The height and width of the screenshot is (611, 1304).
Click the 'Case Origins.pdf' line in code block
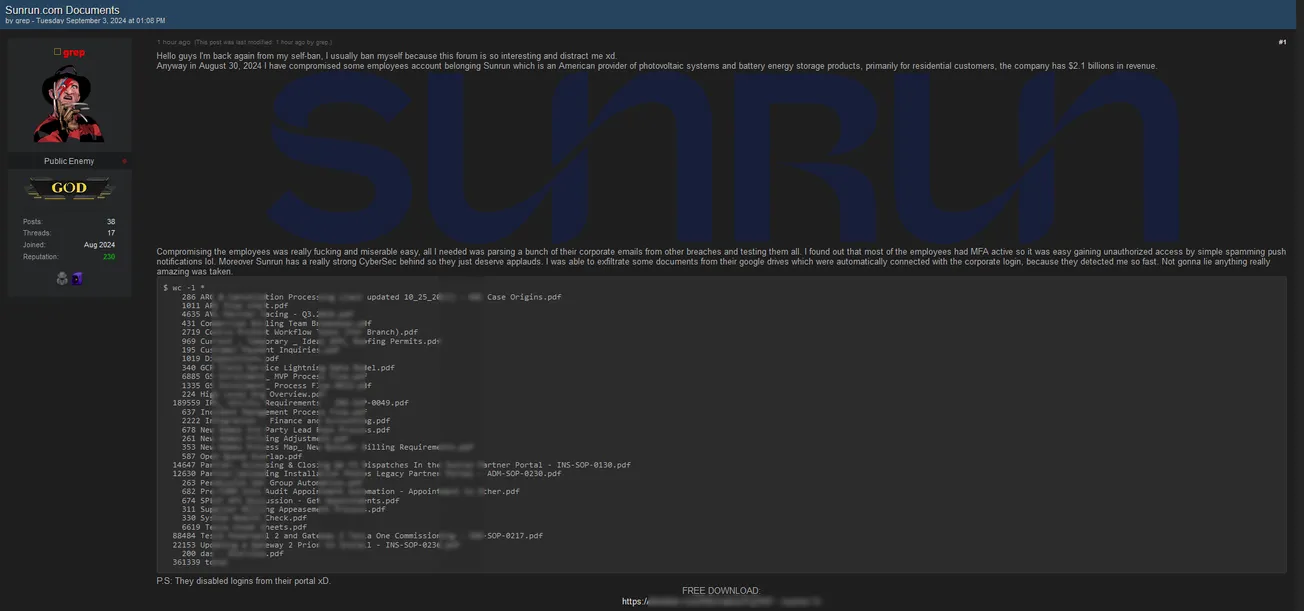coord(524,297)
